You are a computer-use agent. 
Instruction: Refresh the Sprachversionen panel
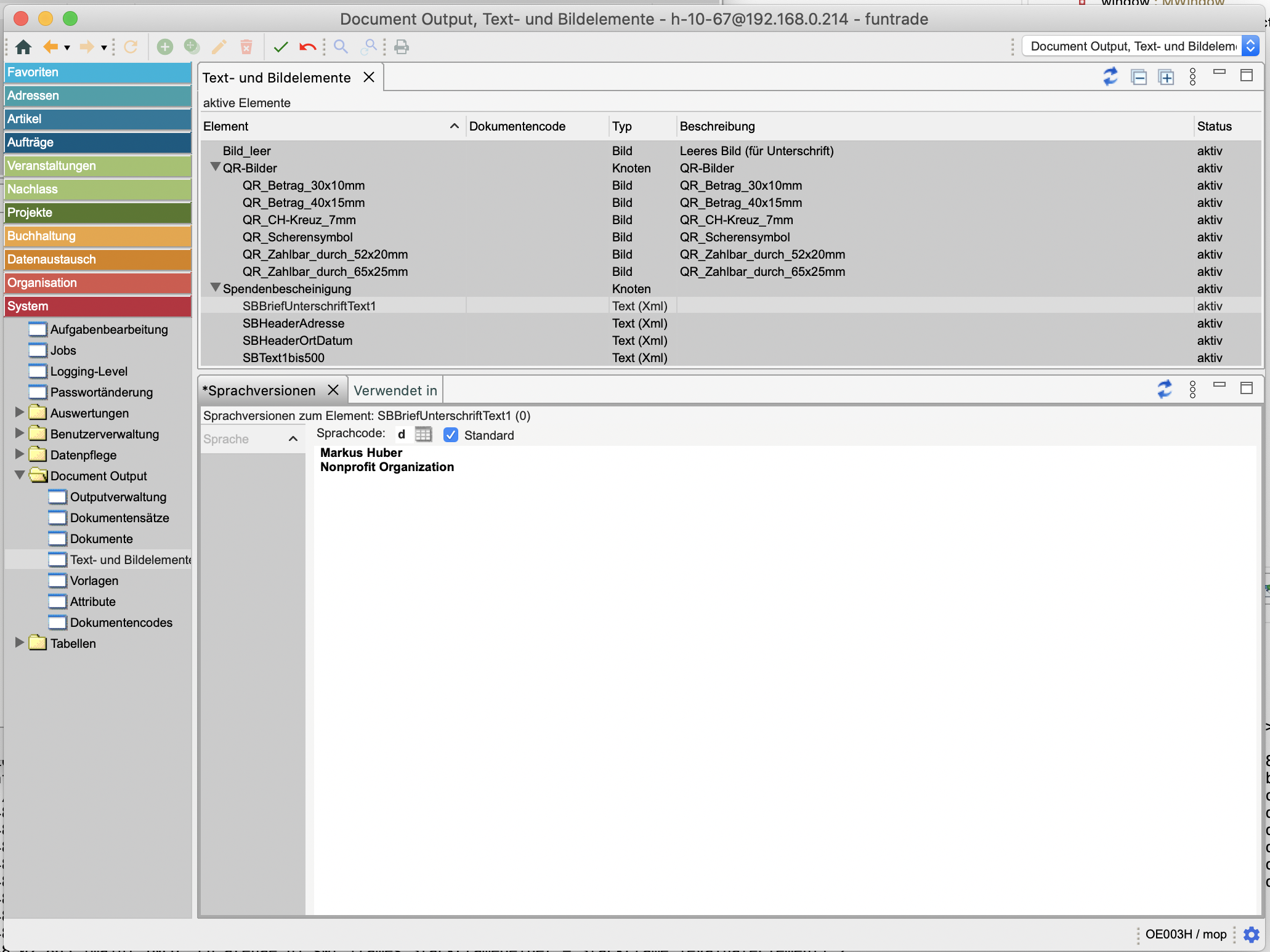(1164, 389)
